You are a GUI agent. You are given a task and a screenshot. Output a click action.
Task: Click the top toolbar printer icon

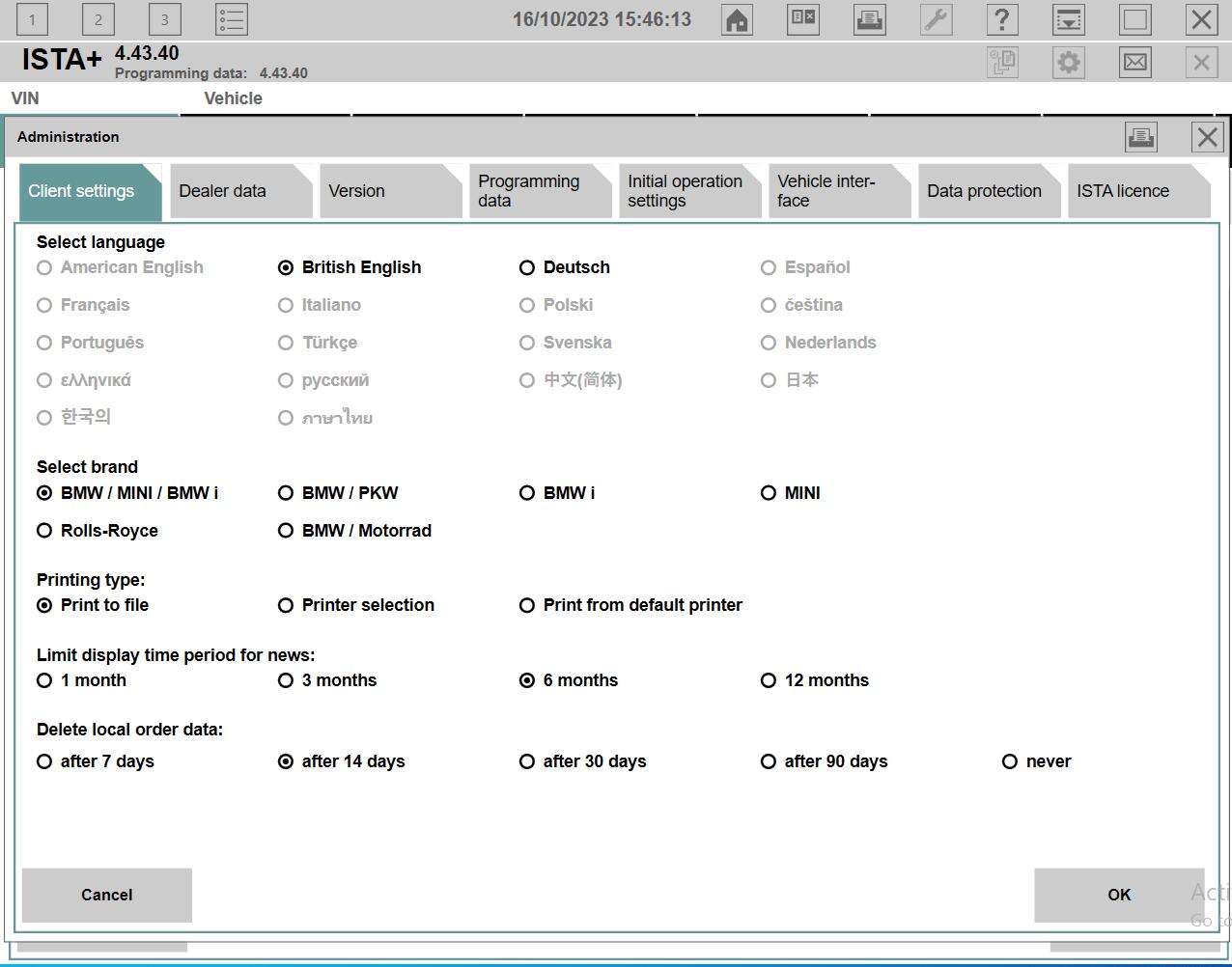pyautogui.click(x=870, y=19)
